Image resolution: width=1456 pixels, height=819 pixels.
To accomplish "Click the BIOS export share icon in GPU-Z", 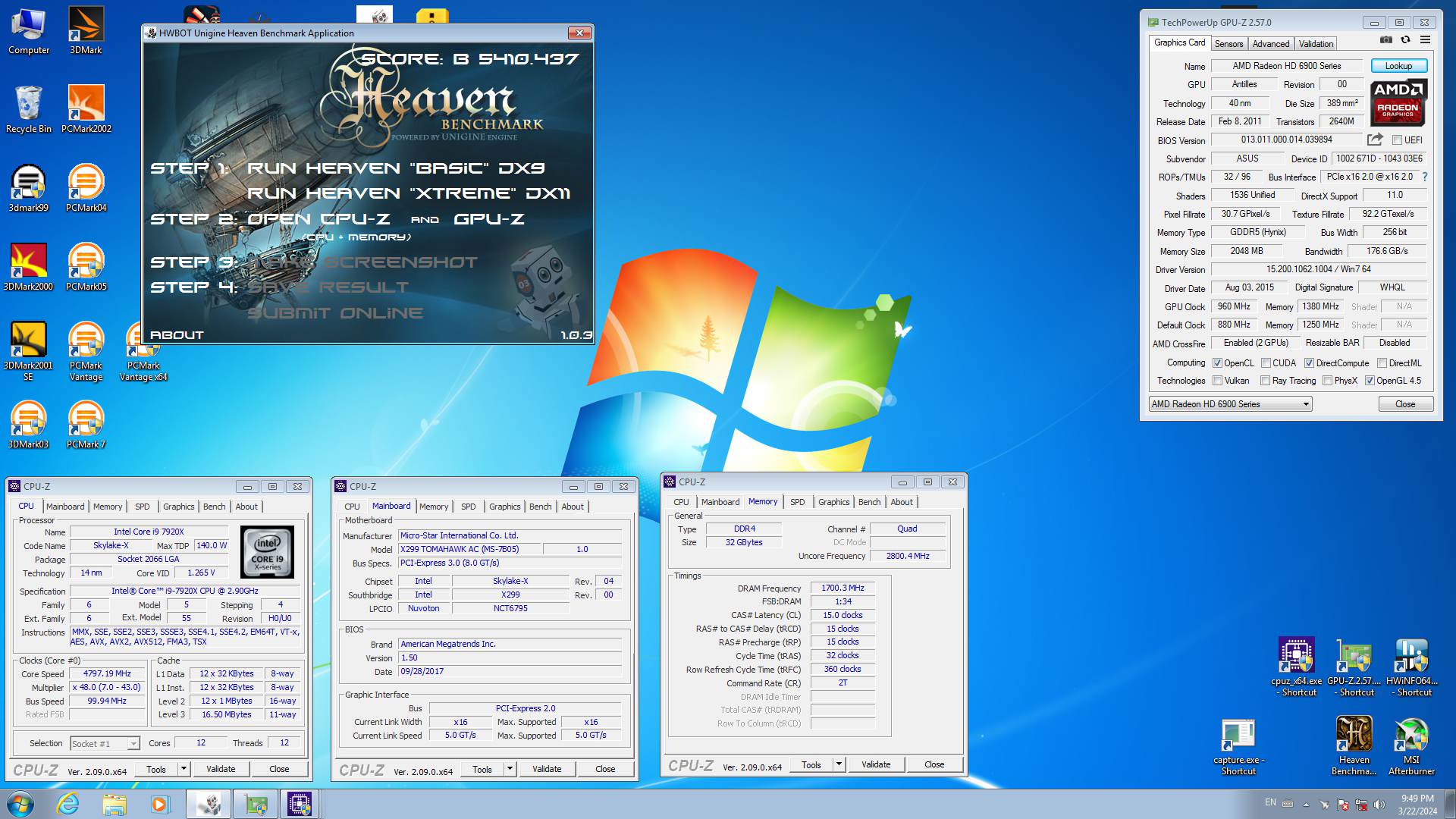I will coord(1375,140).
